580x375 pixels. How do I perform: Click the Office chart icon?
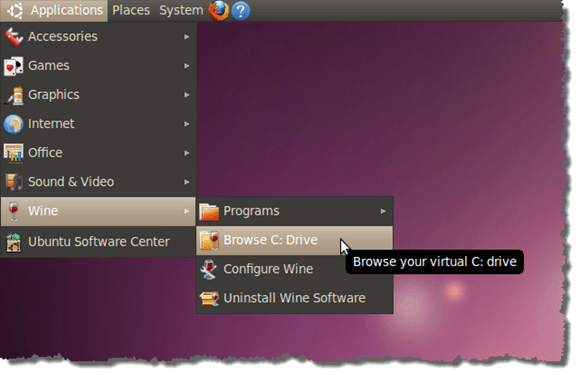point(13,153)
